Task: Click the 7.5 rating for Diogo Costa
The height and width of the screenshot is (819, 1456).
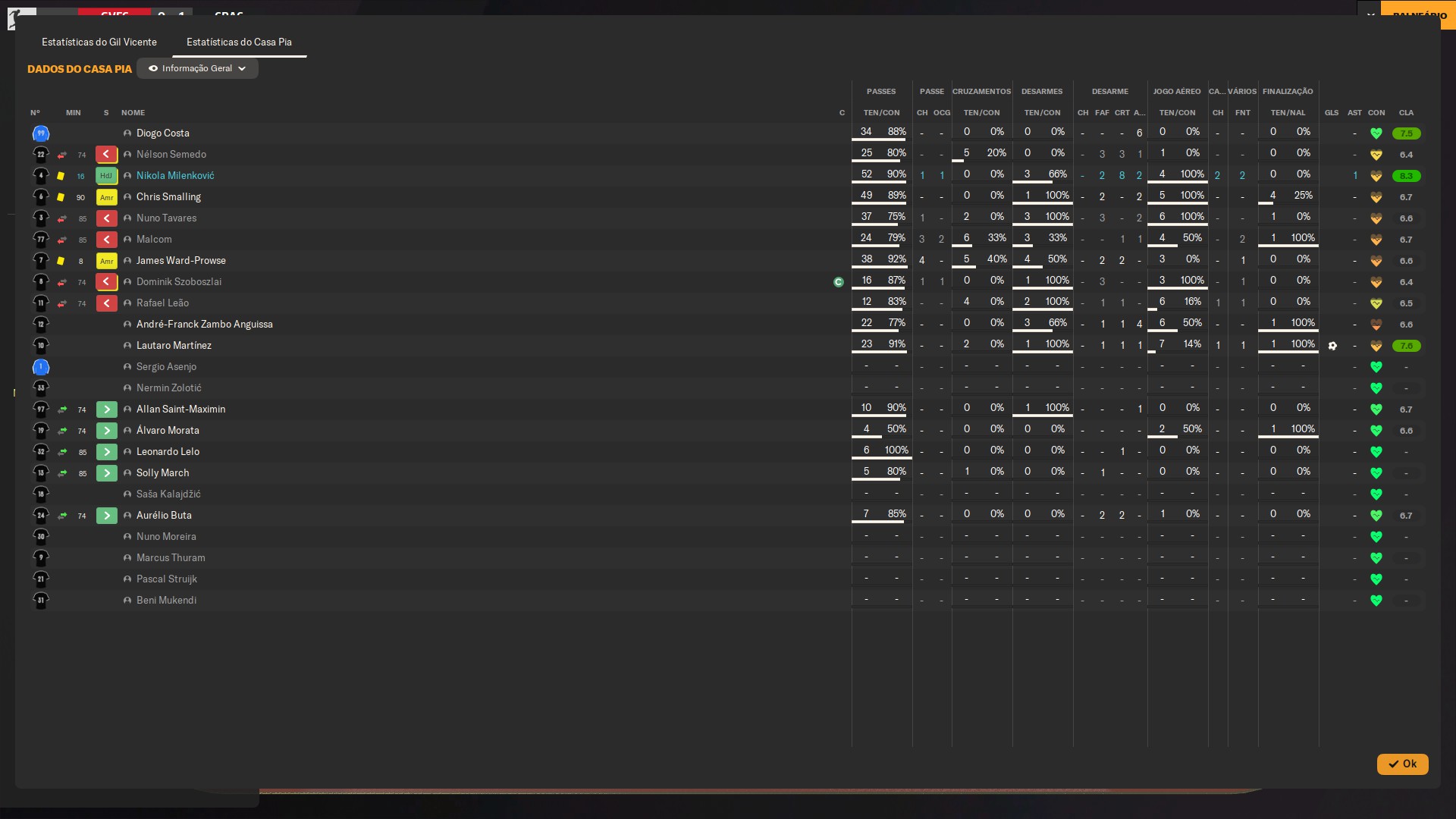Action: [x=1406, y=133]
